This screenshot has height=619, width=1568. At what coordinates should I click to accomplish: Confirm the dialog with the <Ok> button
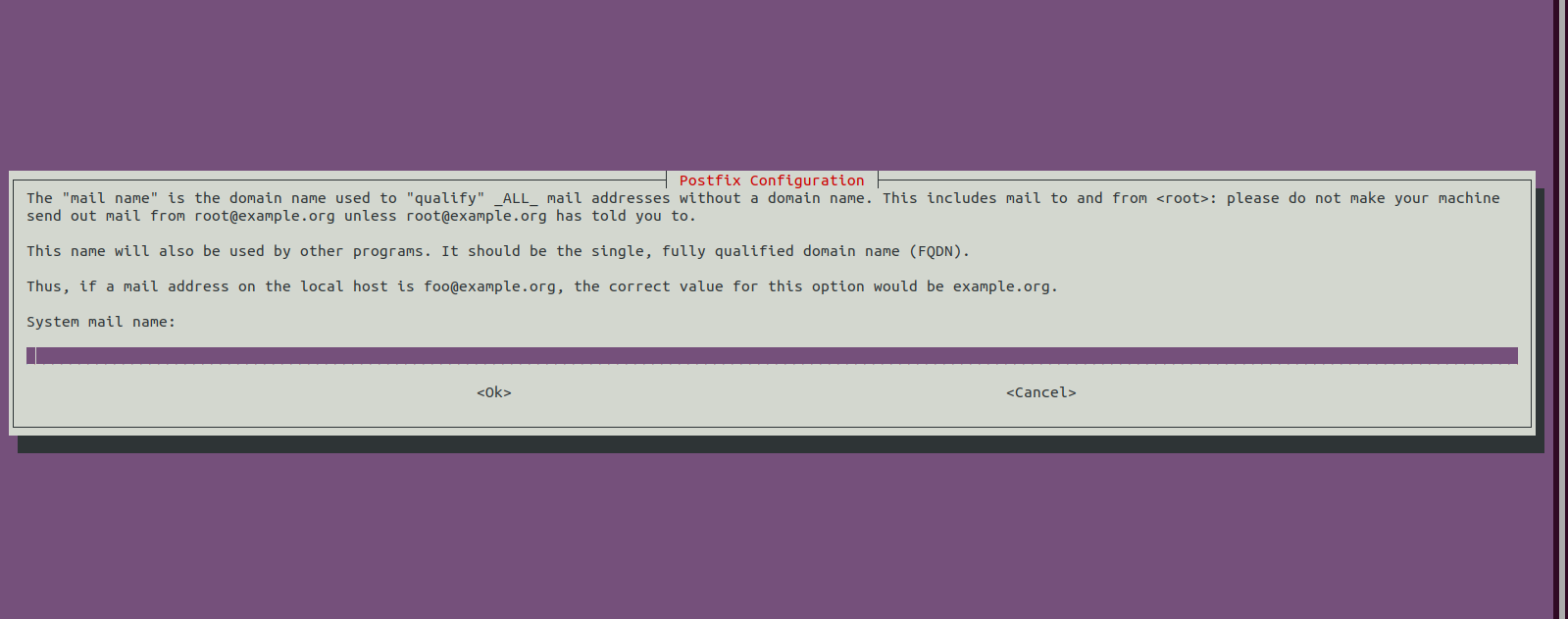[494, 392]
